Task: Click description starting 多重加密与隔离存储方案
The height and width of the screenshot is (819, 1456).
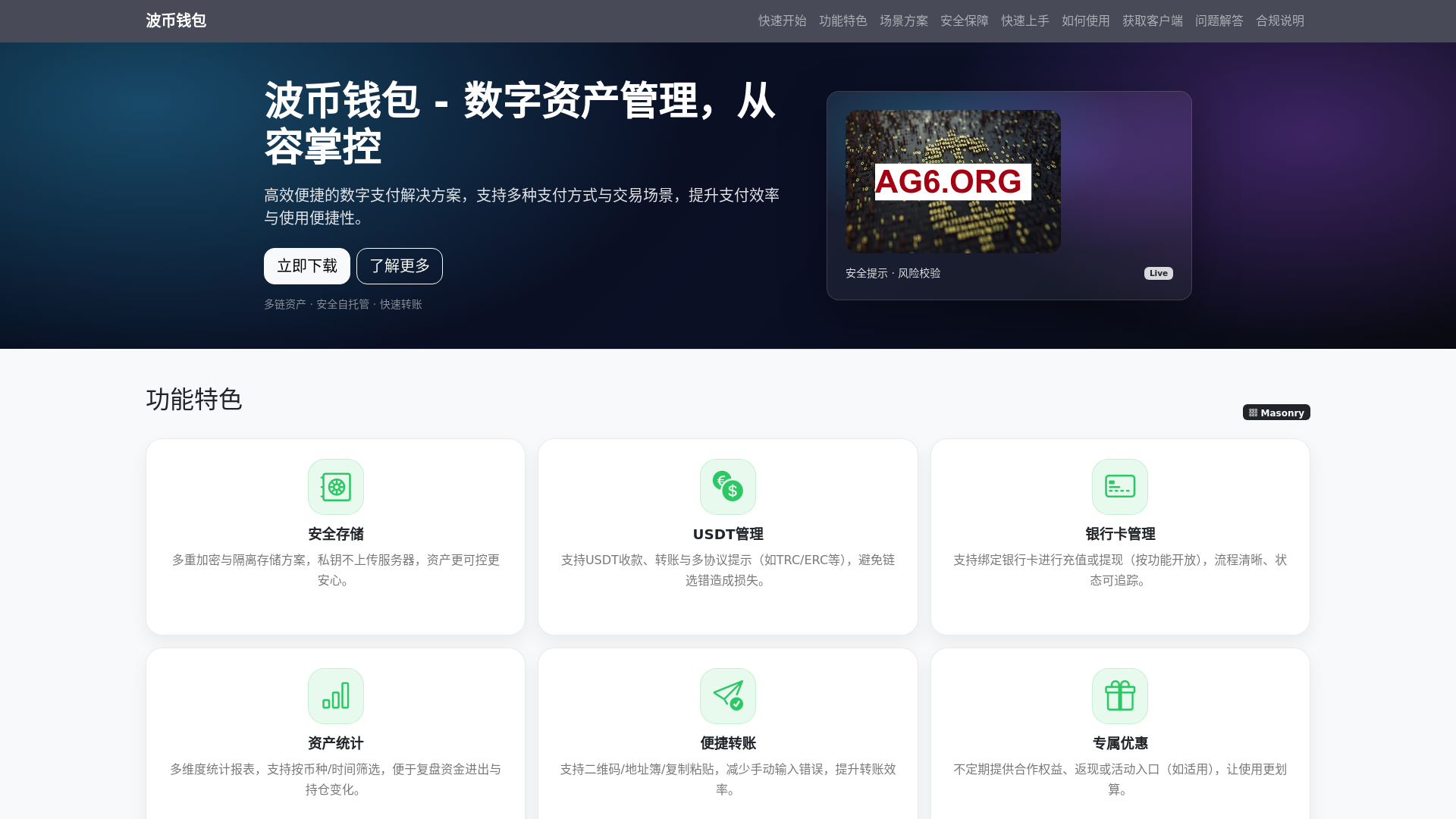Action: pyautogui.click(x=336, y=570)
